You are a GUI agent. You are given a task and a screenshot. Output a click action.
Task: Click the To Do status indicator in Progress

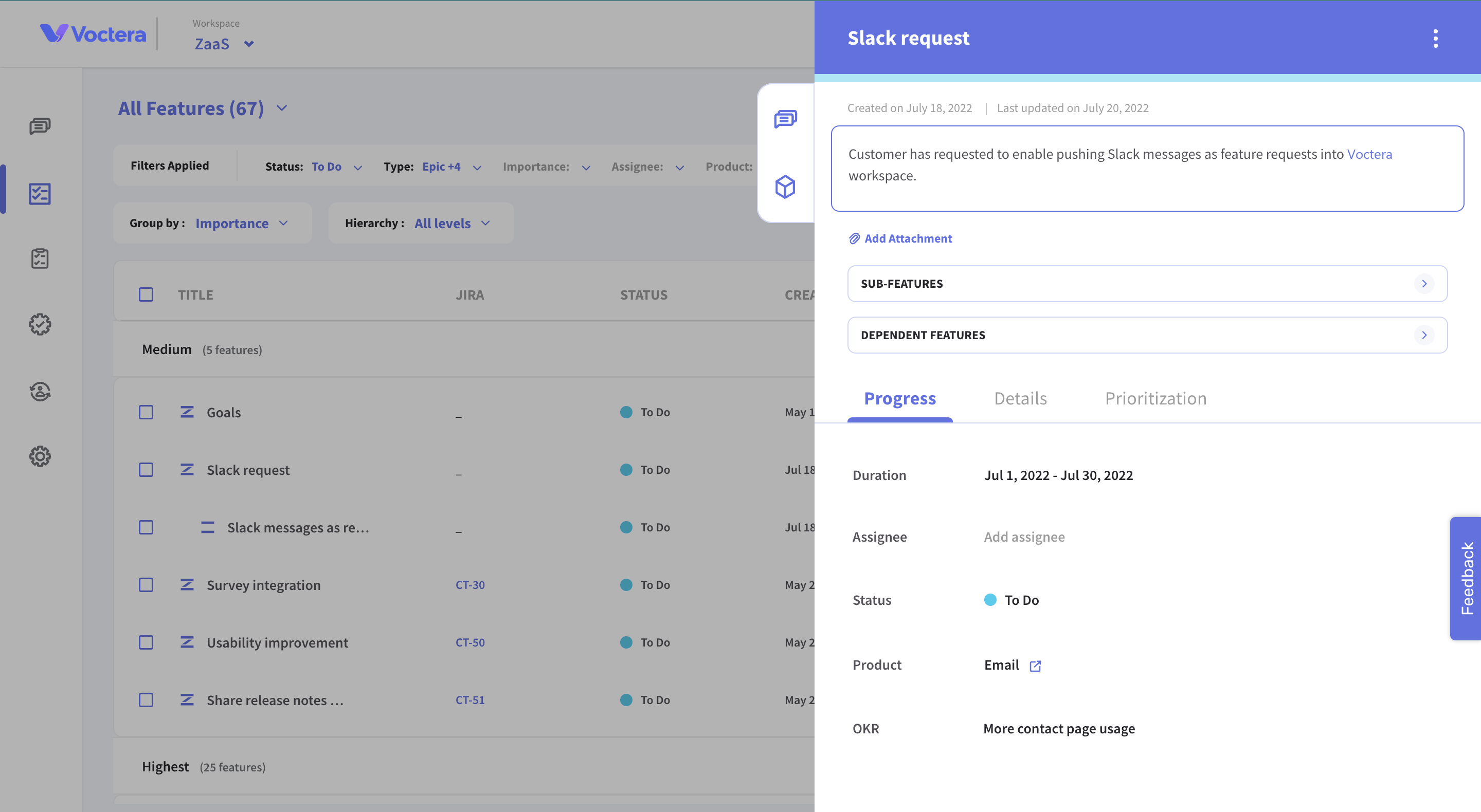point(1012,600)
